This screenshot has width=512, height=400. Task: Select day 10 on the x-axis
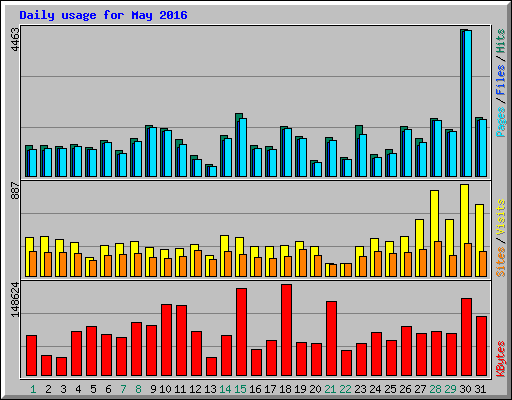click(x=165, y=389)
